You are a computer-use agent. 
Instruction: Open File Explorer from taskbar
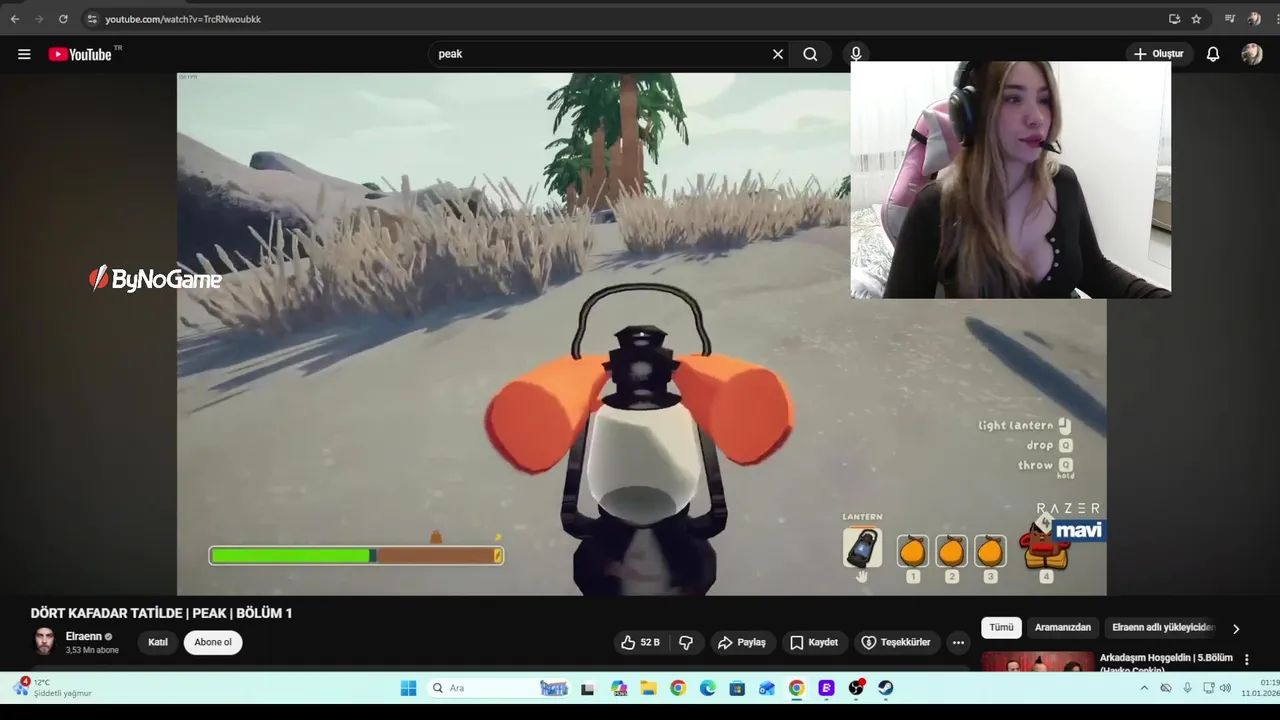point(649,688)
